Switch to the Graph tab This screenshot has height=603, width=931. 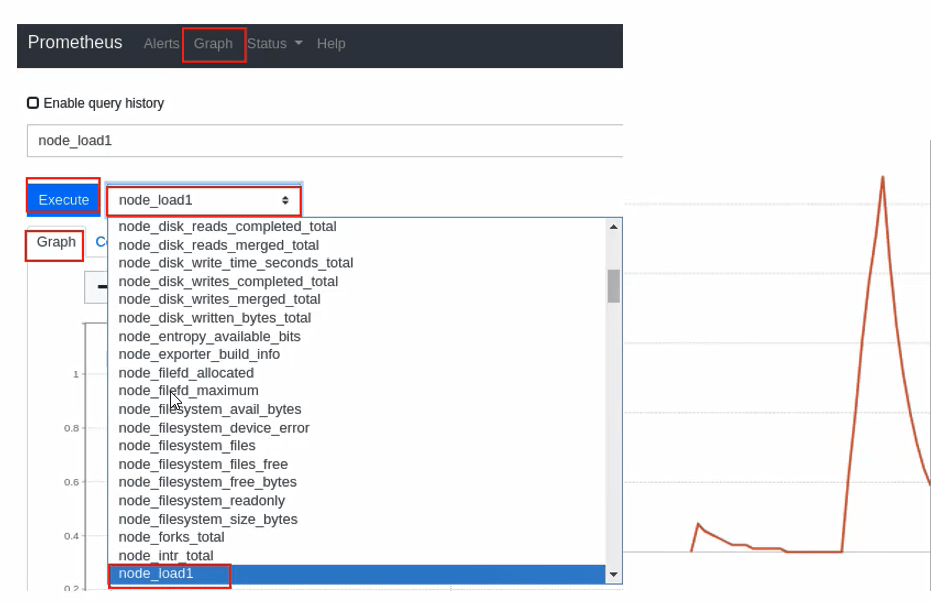tap(56, 242)
